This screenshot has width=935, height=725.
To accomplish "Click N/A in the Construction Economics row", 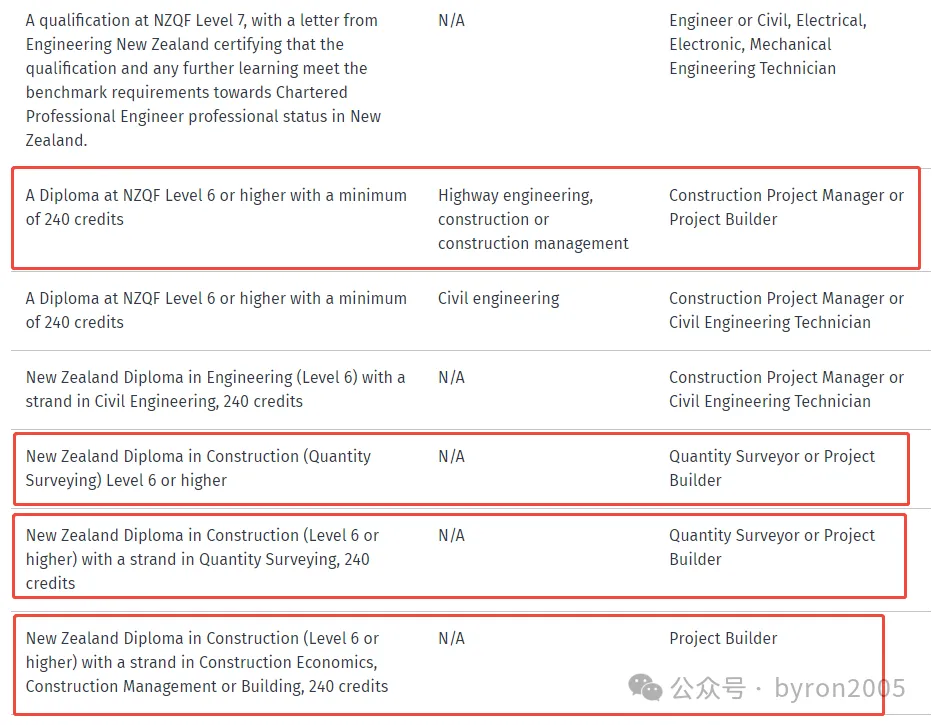I will (x=451, y=638).
